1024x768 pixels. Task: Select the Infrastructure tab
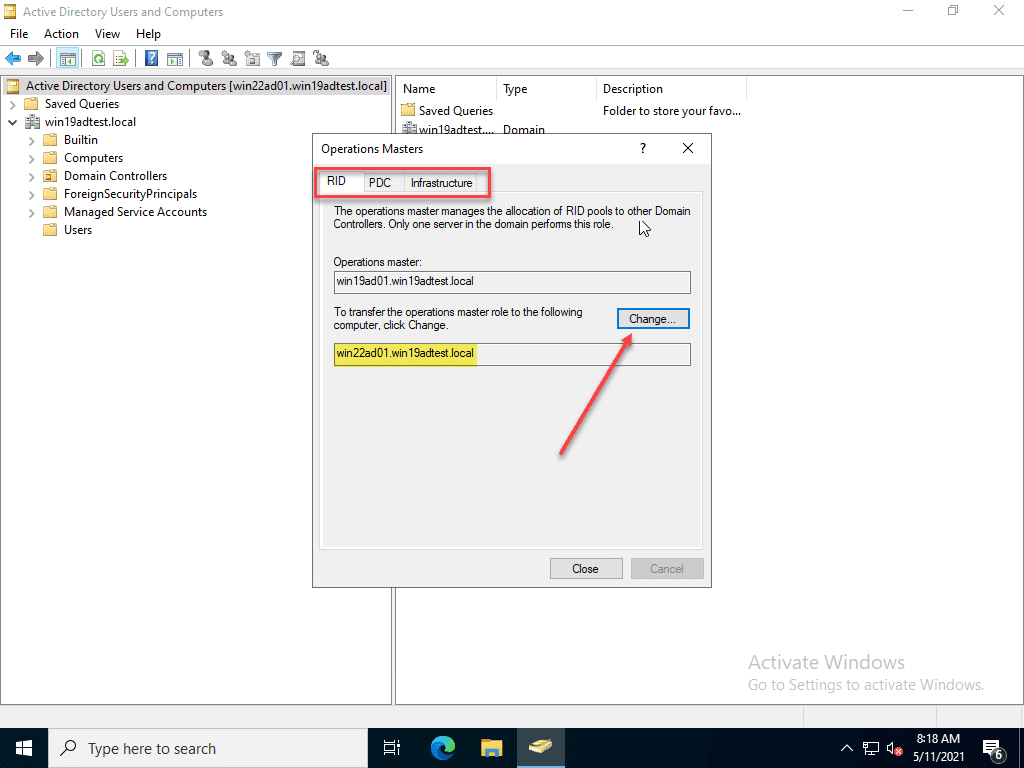(444, 183)
